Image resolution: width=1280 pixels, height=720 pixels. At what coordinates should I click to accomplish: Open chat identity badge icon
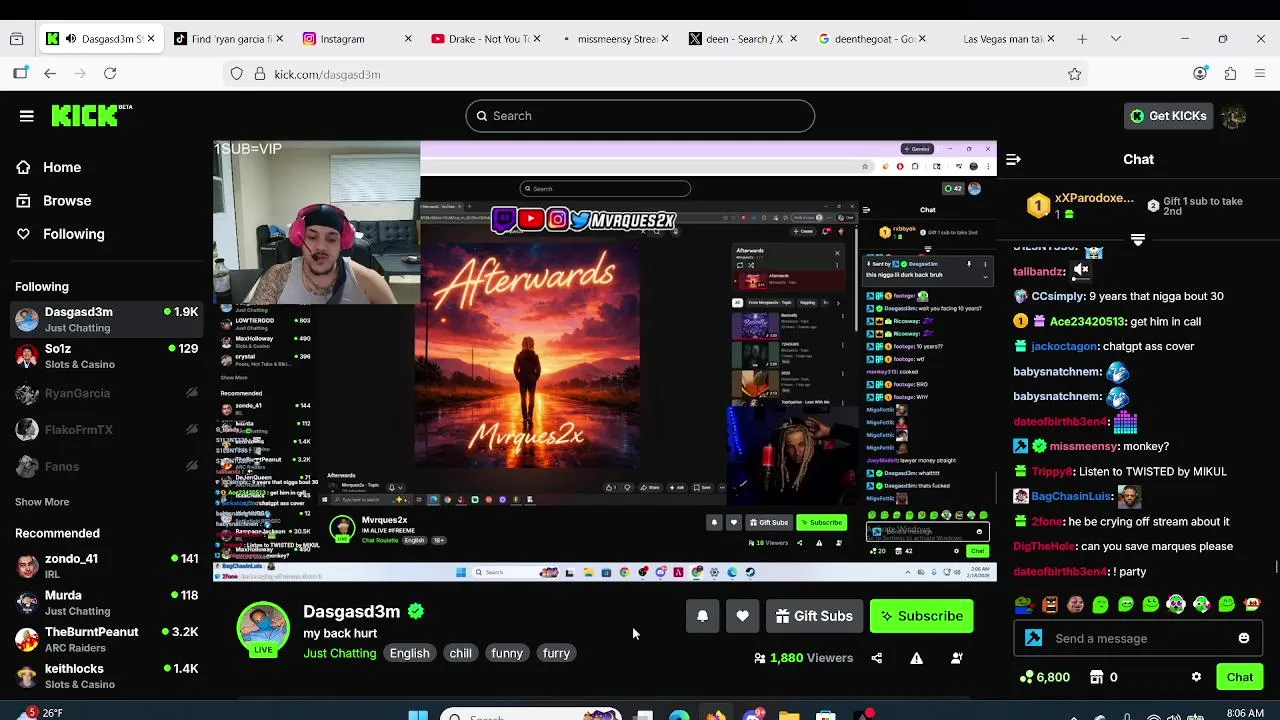tap(1034, 638)
